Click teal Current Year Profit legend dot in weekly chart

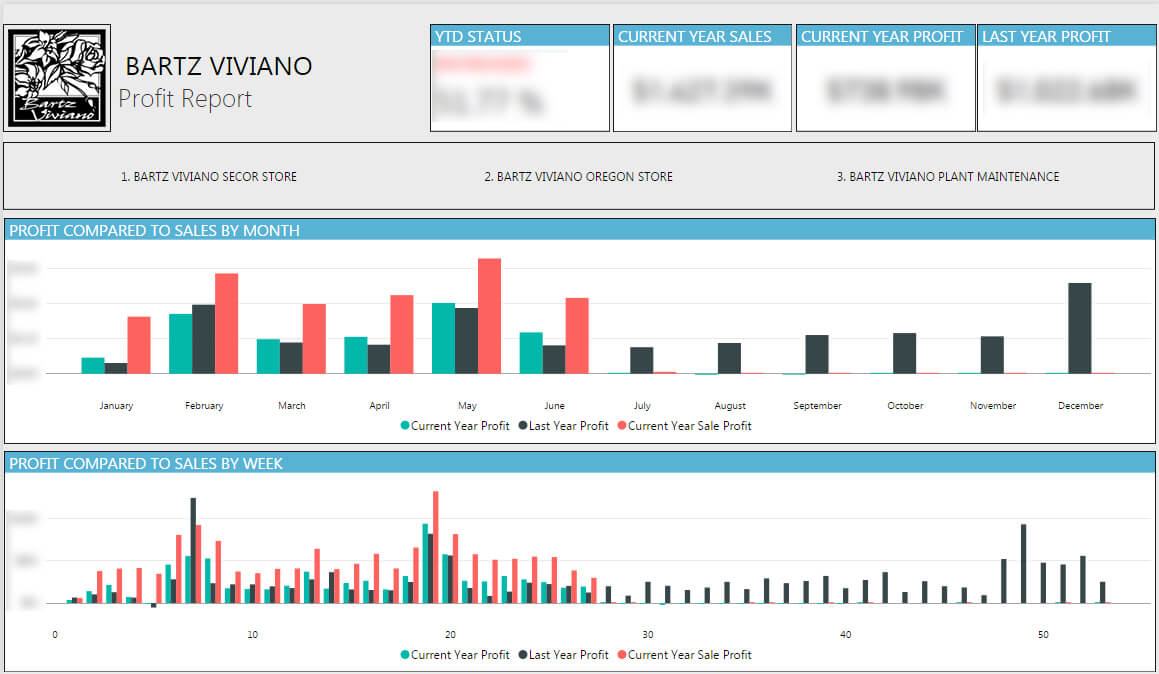(x=405, y=655)
